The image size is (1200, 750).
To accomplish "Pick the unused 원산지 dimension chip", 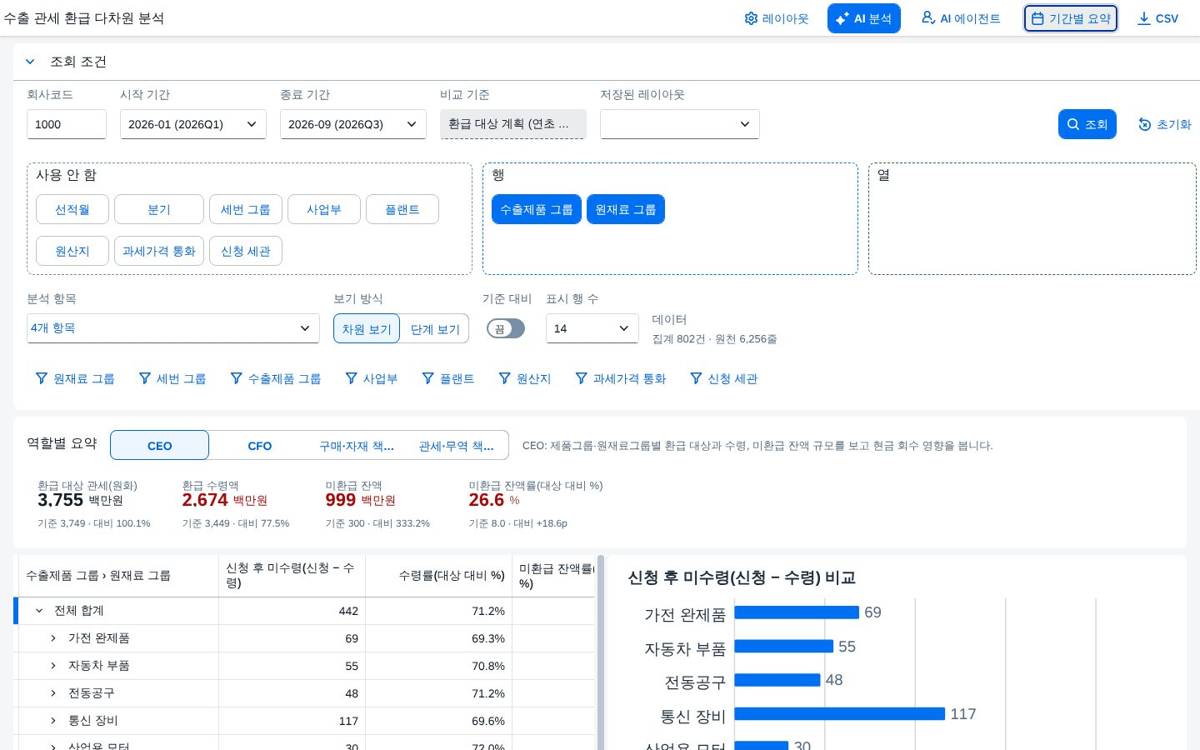I will tap(72, 251).
